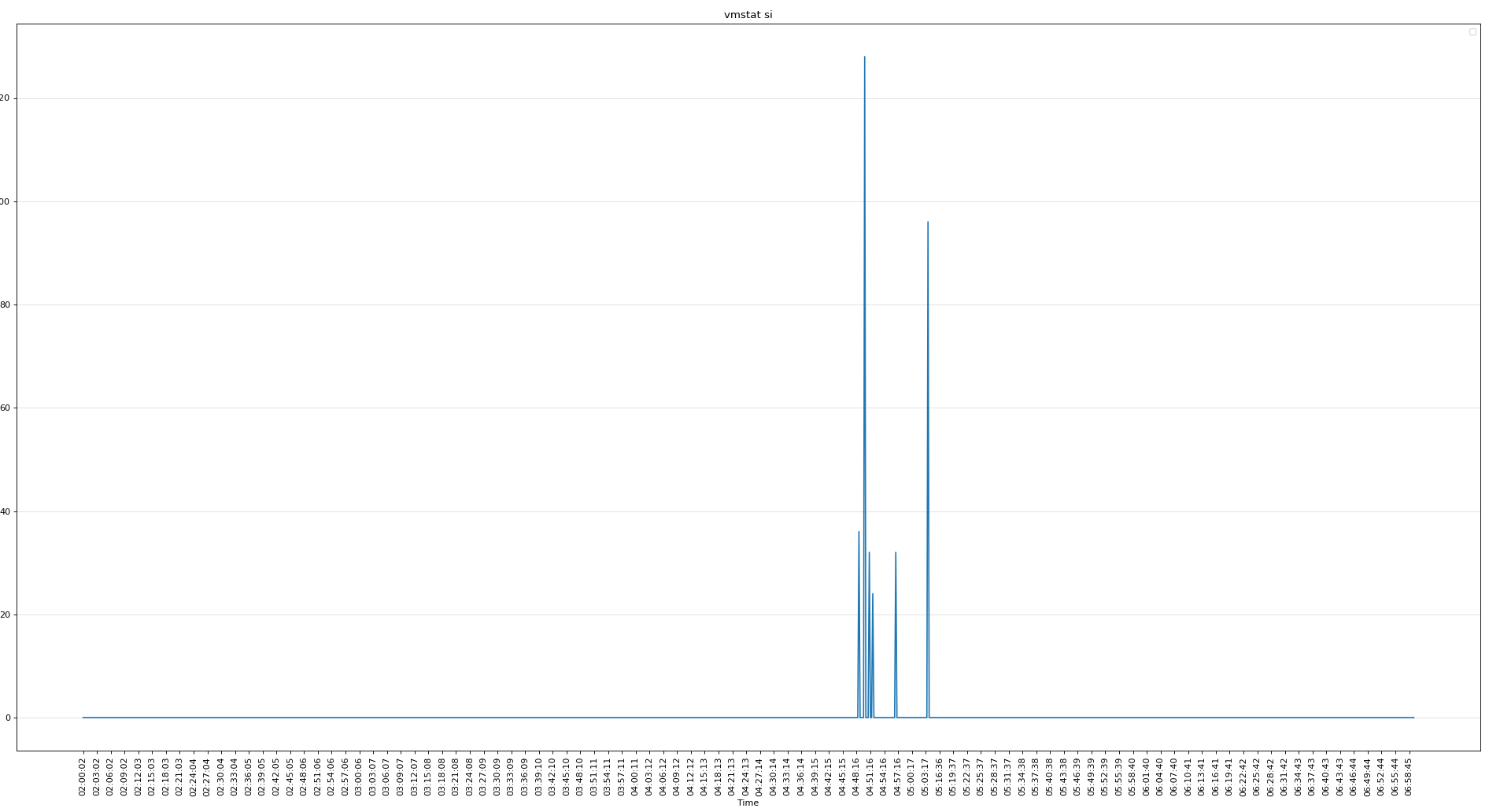
Task: Click the y-axis tick label '40'
Action: 6,511
